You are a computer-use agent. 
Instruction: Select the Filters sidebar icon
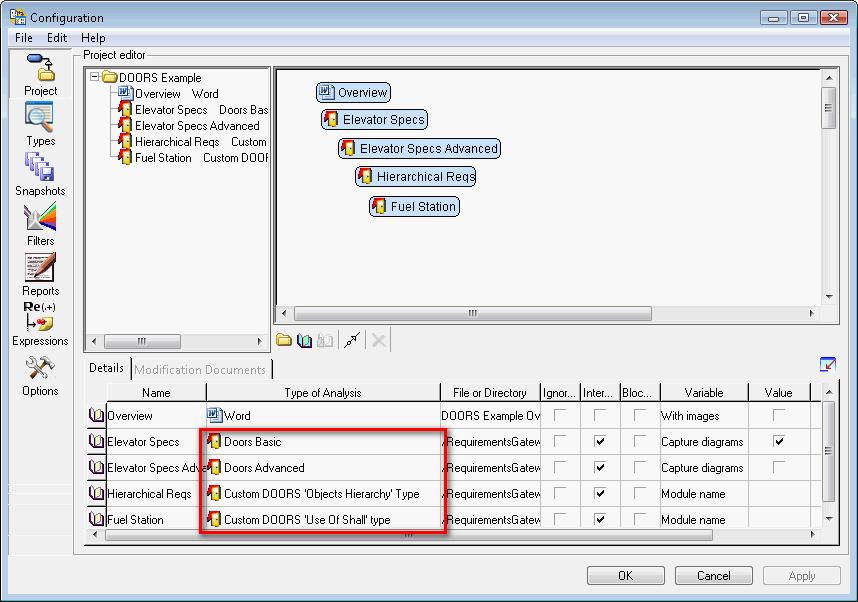click(40, 223)
